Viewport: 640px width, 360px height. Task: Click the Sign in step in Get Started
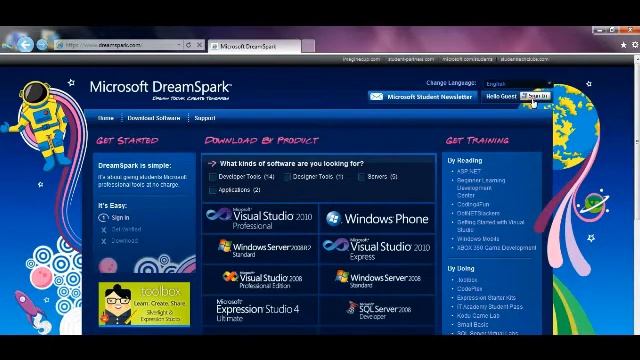120,218
